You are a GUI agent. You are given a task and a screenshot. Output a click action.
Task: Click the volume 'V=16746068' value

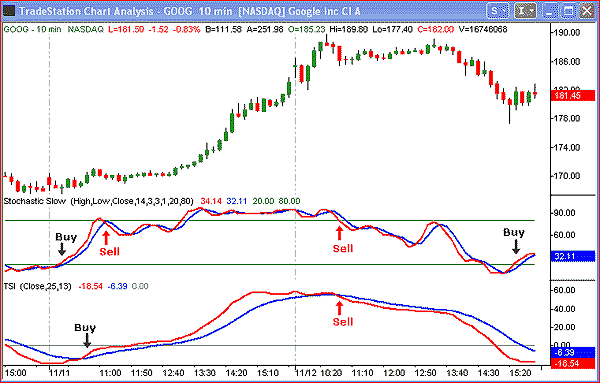pos(483,29)
